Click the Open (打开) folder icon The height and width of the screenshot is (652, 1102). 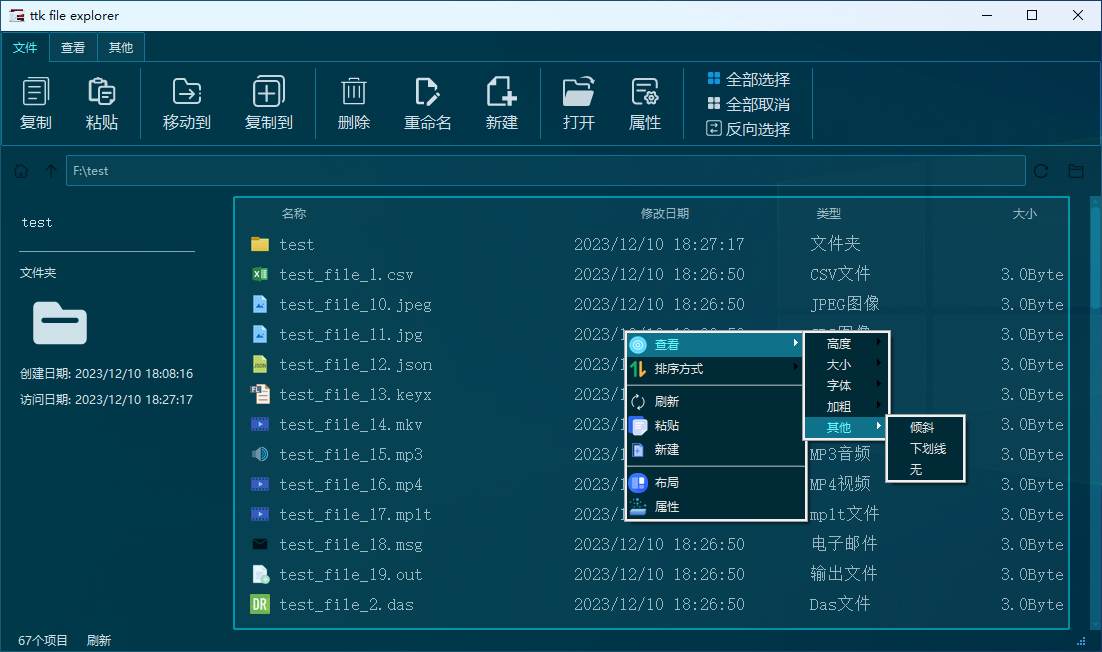(x=578, y=92)
